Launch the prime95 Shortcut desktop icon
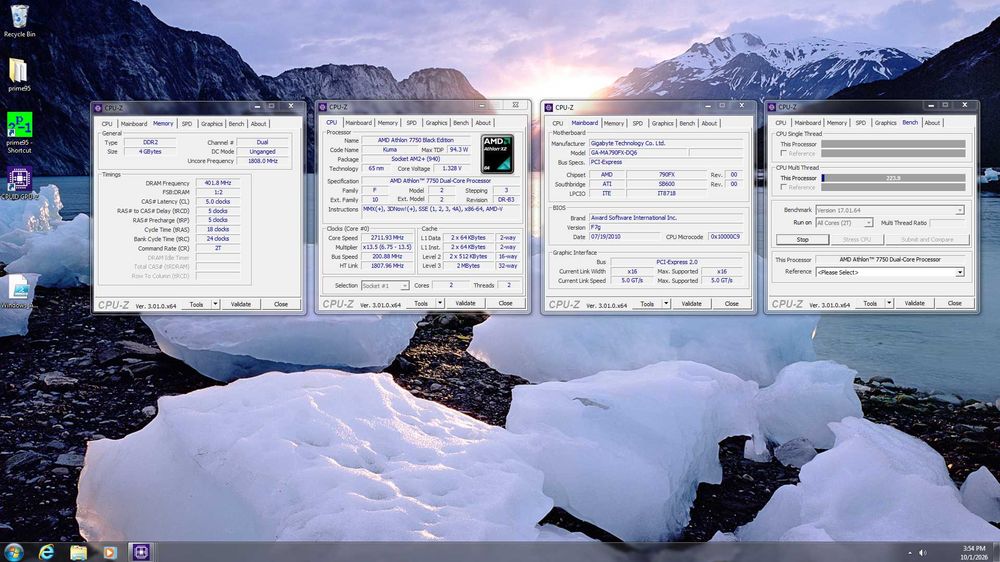 [19, 133]
